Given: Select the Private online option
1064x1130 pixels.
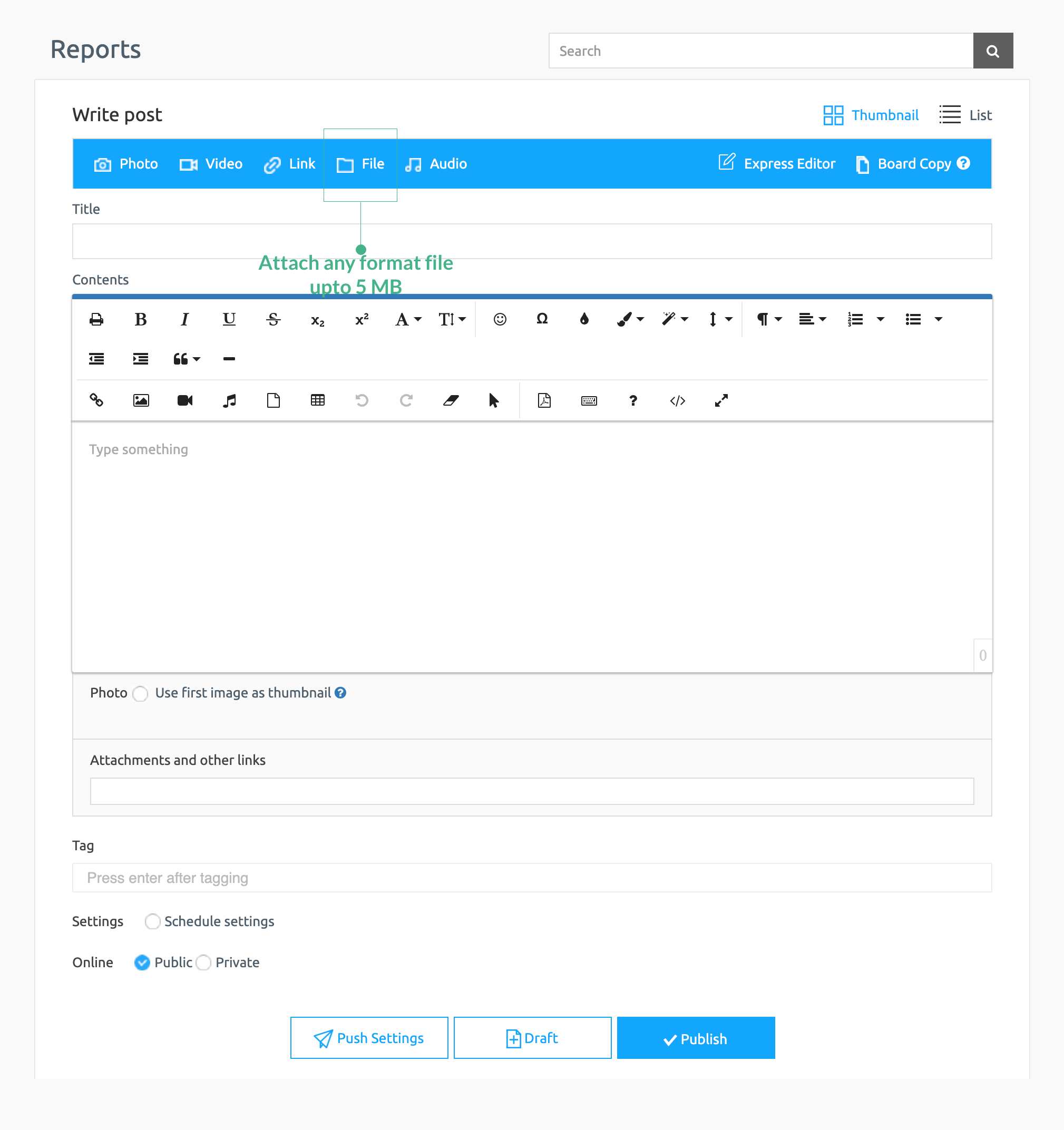Looking at the screenshot, I should pos(203,963).
